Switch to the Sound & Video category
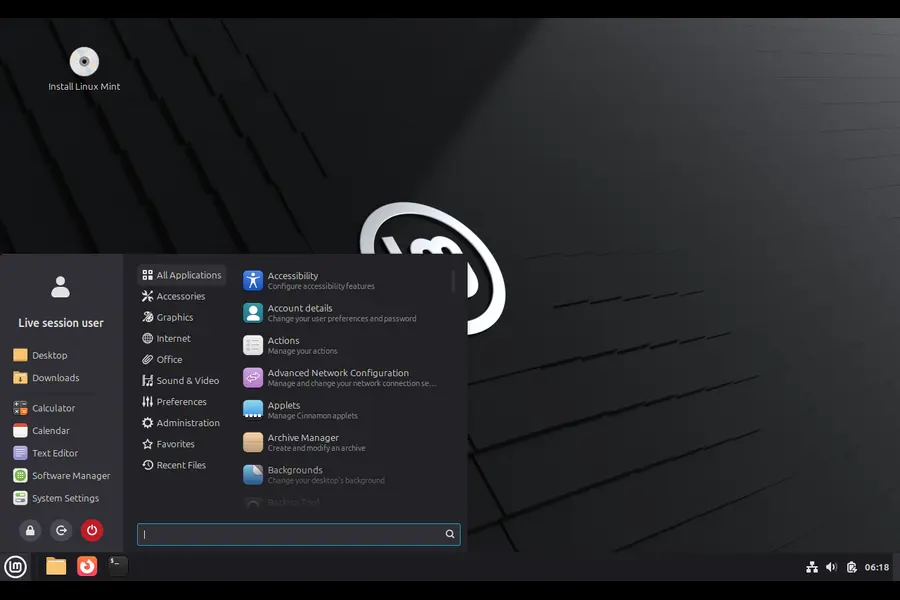This screenshot has width=900, height=600. pyautogui.click(x=186, y=380)
